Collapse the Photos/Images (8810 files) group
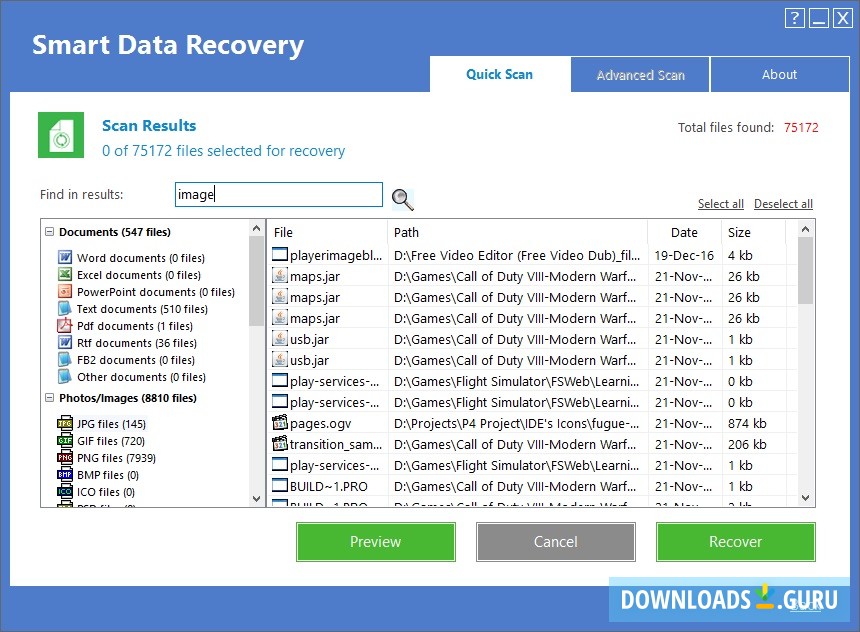 tap(49, 398)
